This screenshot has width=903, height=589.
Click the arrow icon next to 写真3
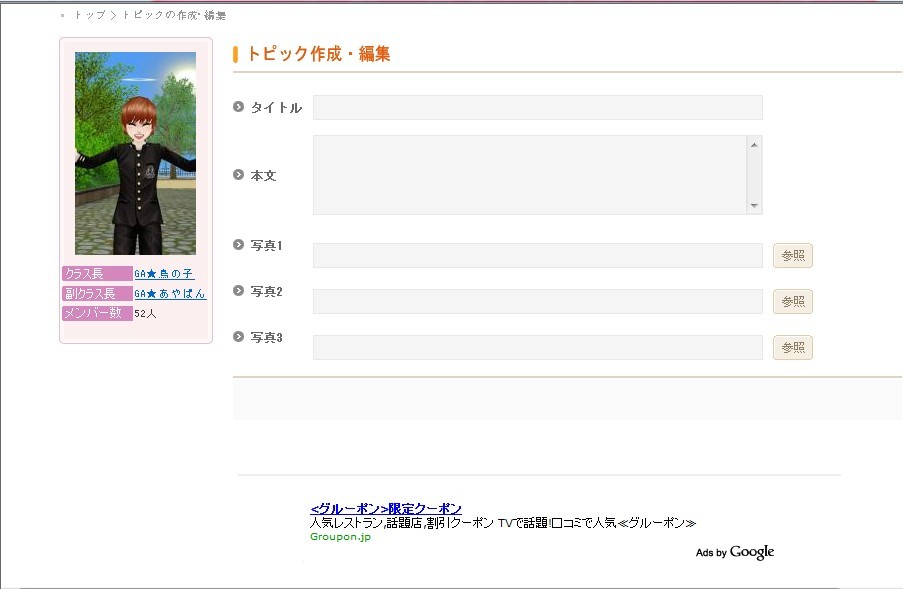click(x=239, y=337)
